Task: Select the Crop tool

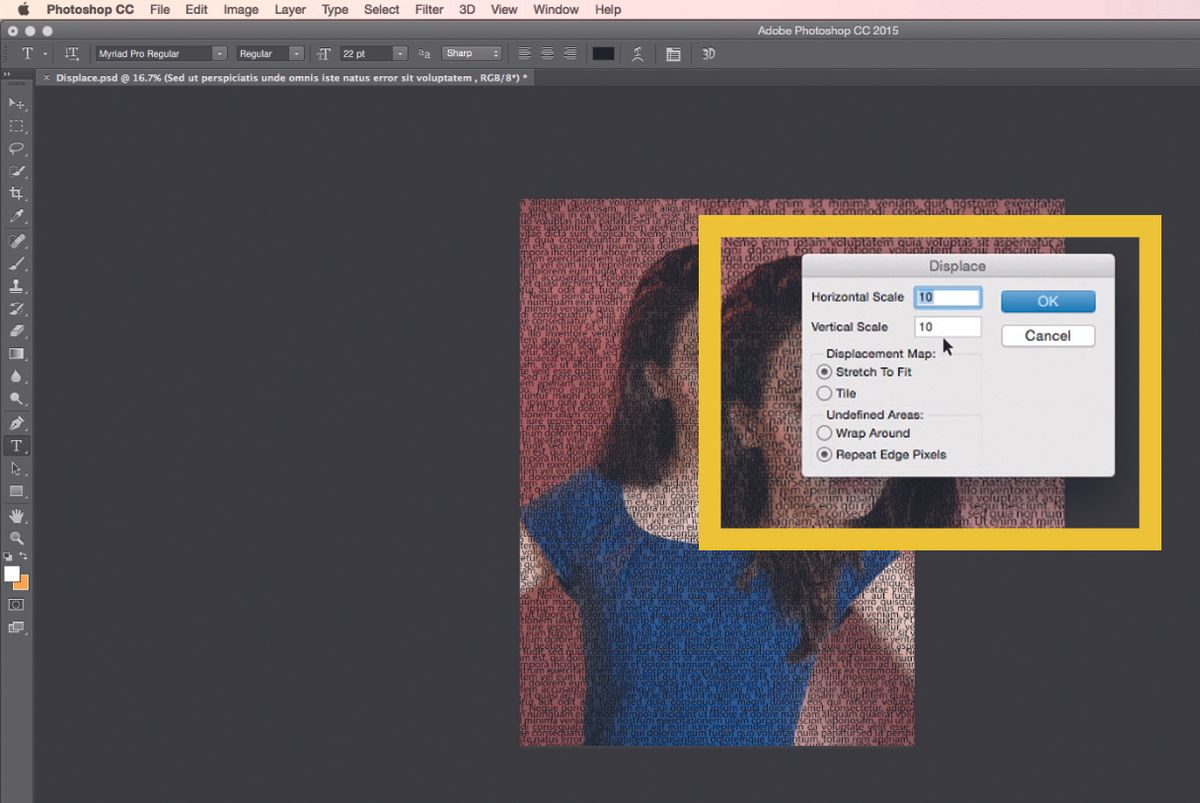Action: (16, 194)
